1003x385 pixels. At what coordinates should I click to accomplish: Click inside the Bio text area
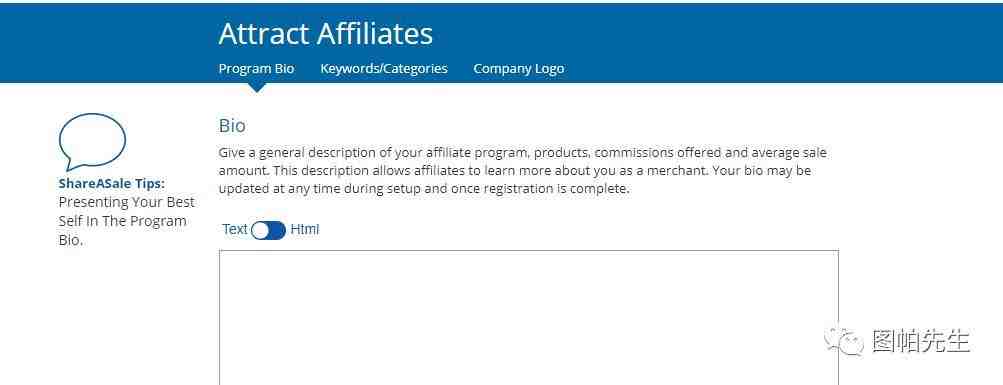tap(528, 317)
